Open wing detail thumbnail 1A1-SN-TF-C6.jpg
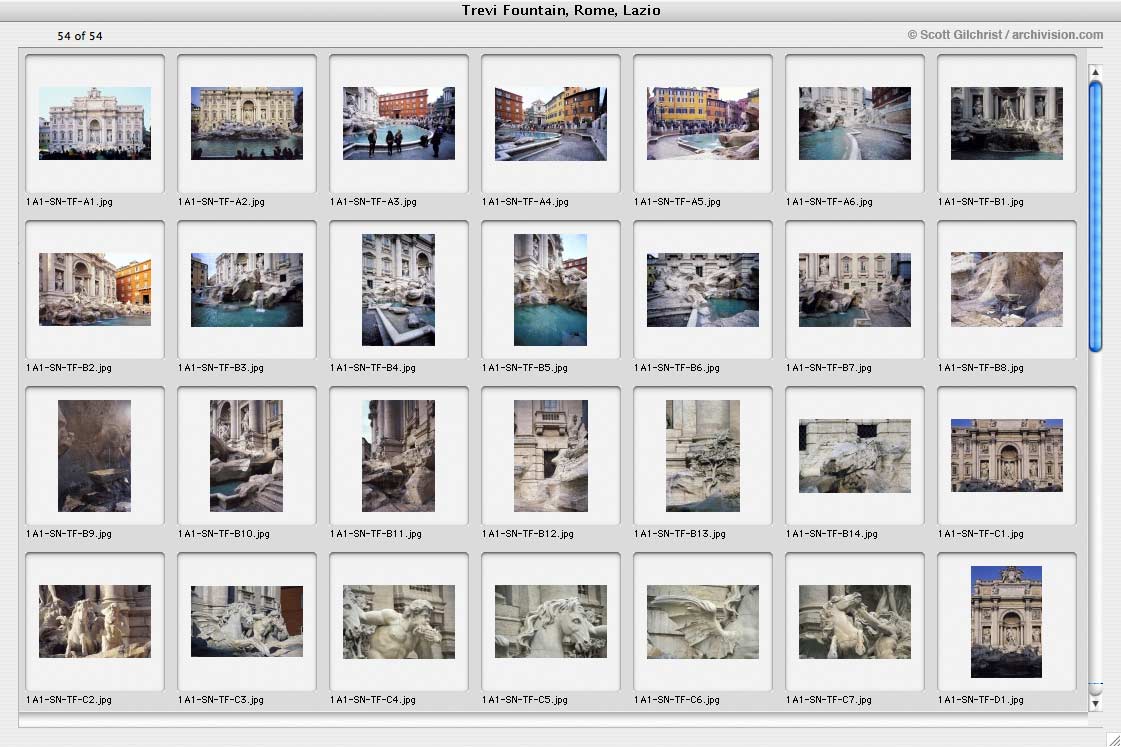Image resolution: width=1121 pixels, height=747 pixels. [703, 622]
